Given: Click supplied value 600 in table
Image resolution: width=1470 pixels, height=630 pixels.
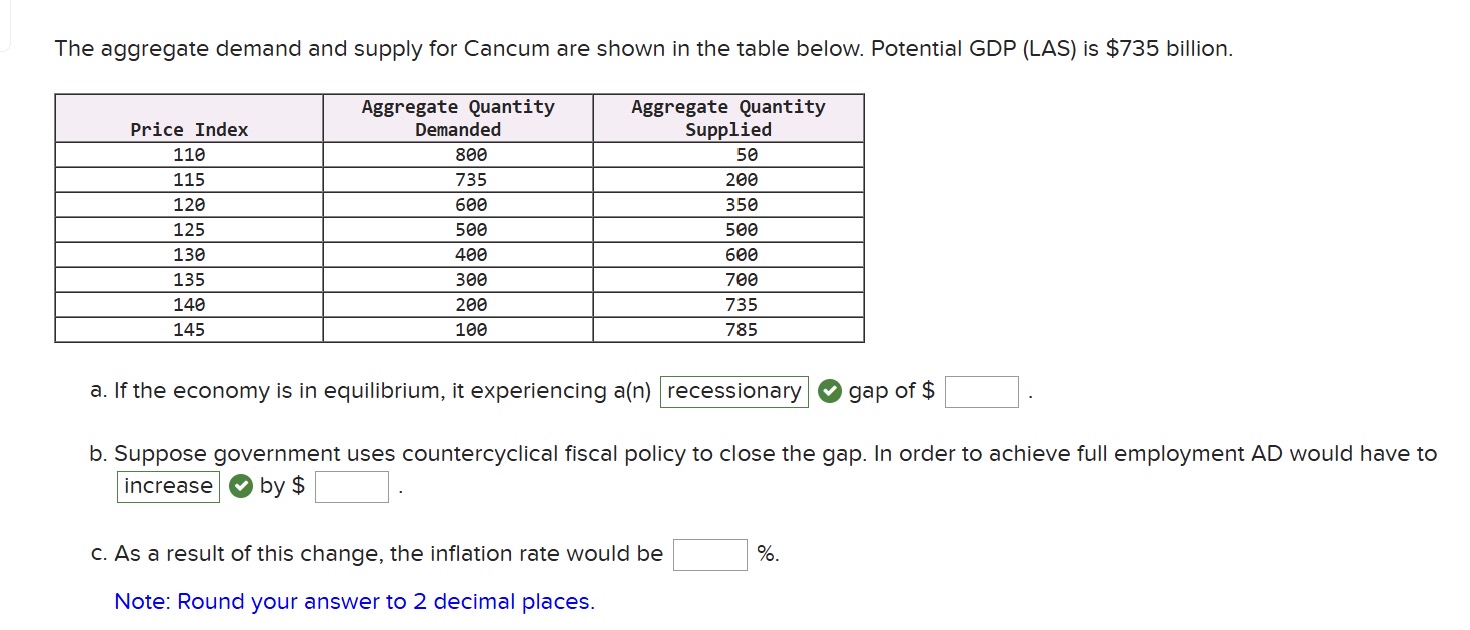Looking at the screenshot, I should [741, 255].
